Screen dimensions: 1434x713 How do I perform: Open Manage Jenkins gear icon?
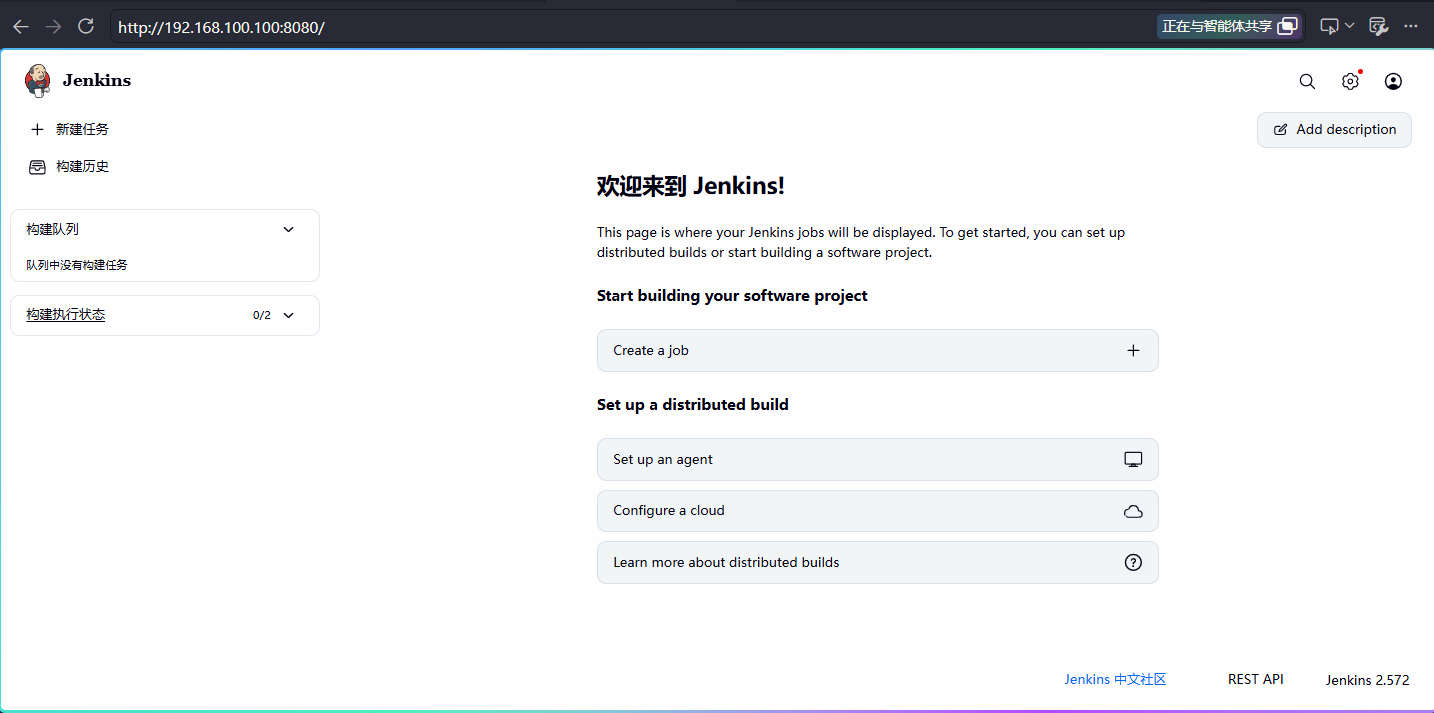click(1350, 81)
